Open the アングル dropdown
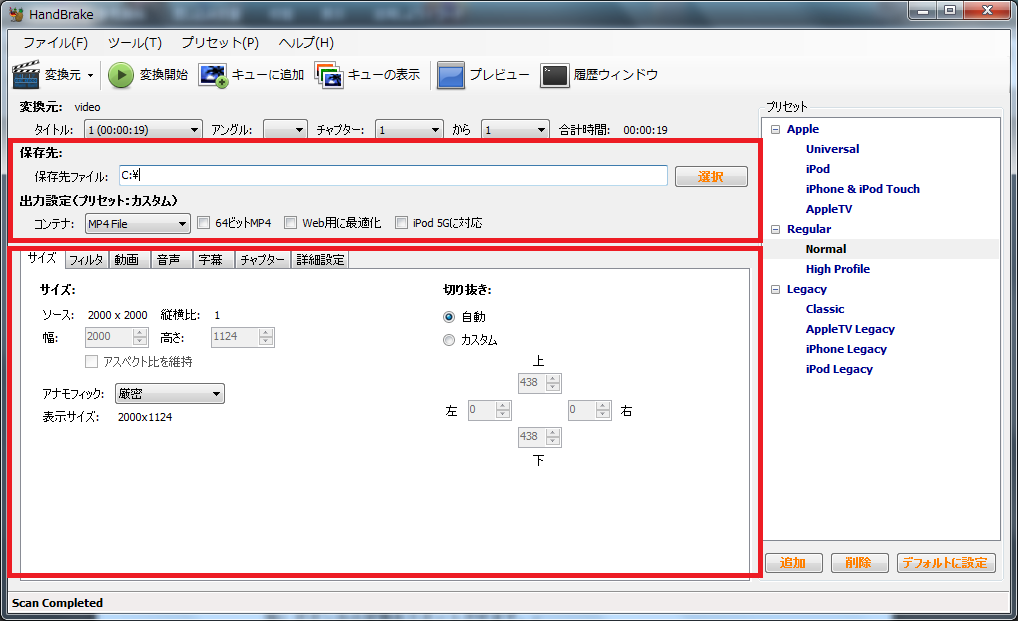The width and height of the screenshot is (1018, 621). point(285,130)
